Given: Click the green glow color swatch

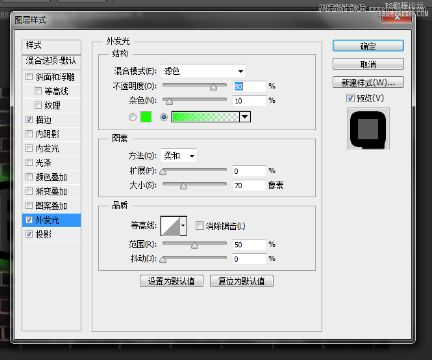Looking at the screenshot, I should tap(146, 117).
